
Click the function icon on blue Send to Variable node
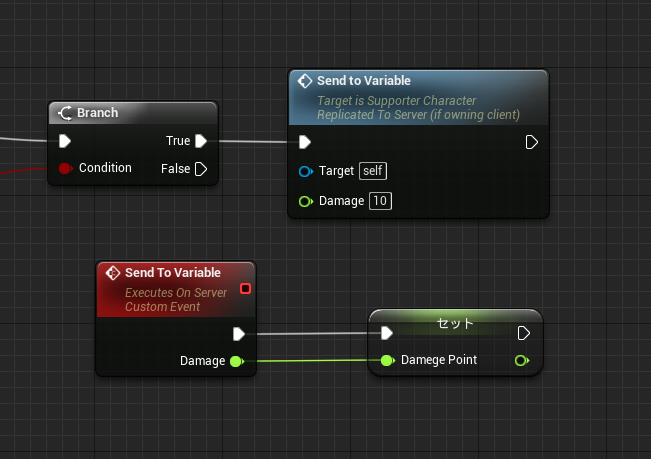(305, 81)
